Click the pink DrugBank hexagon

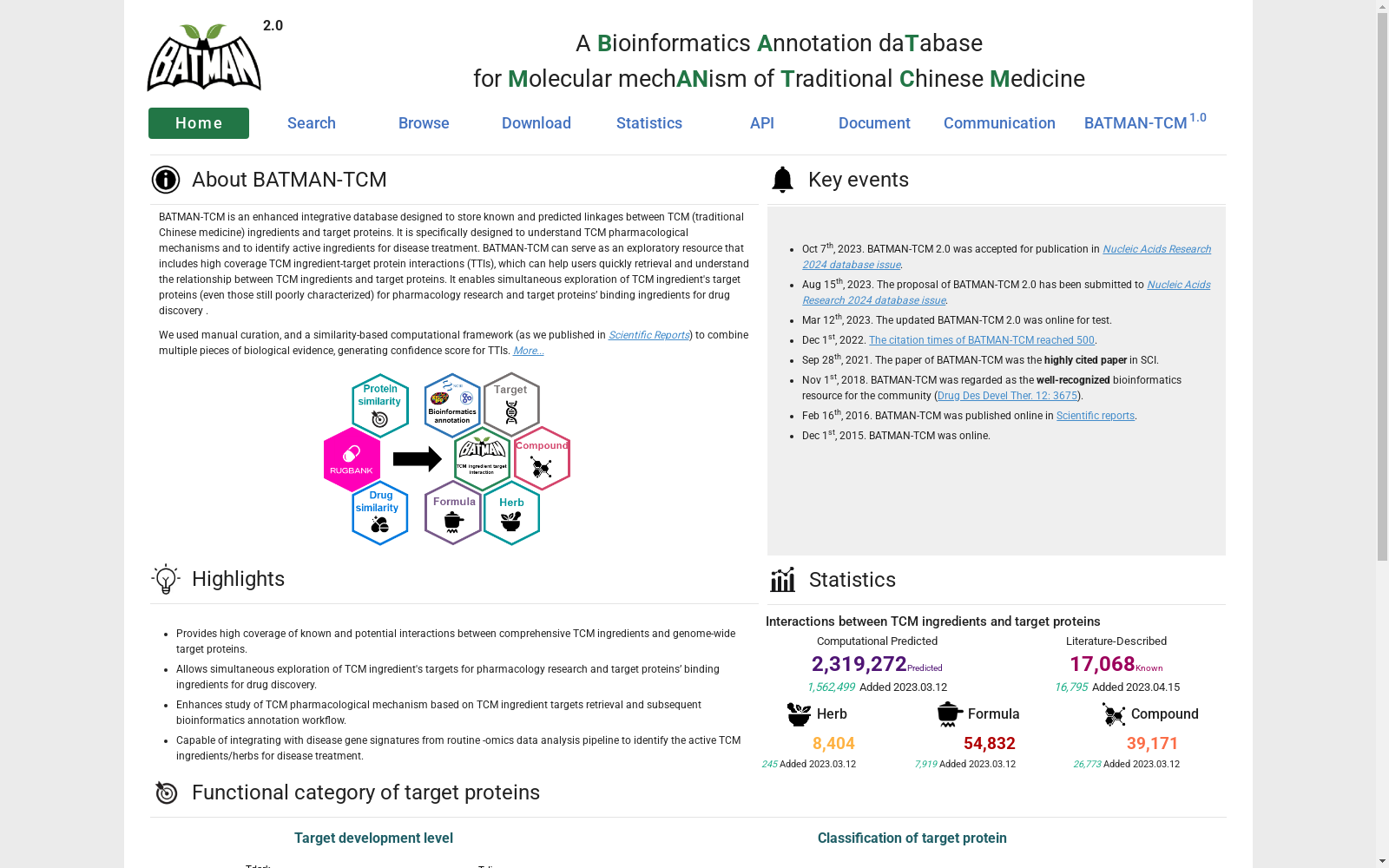click(352, 459)
